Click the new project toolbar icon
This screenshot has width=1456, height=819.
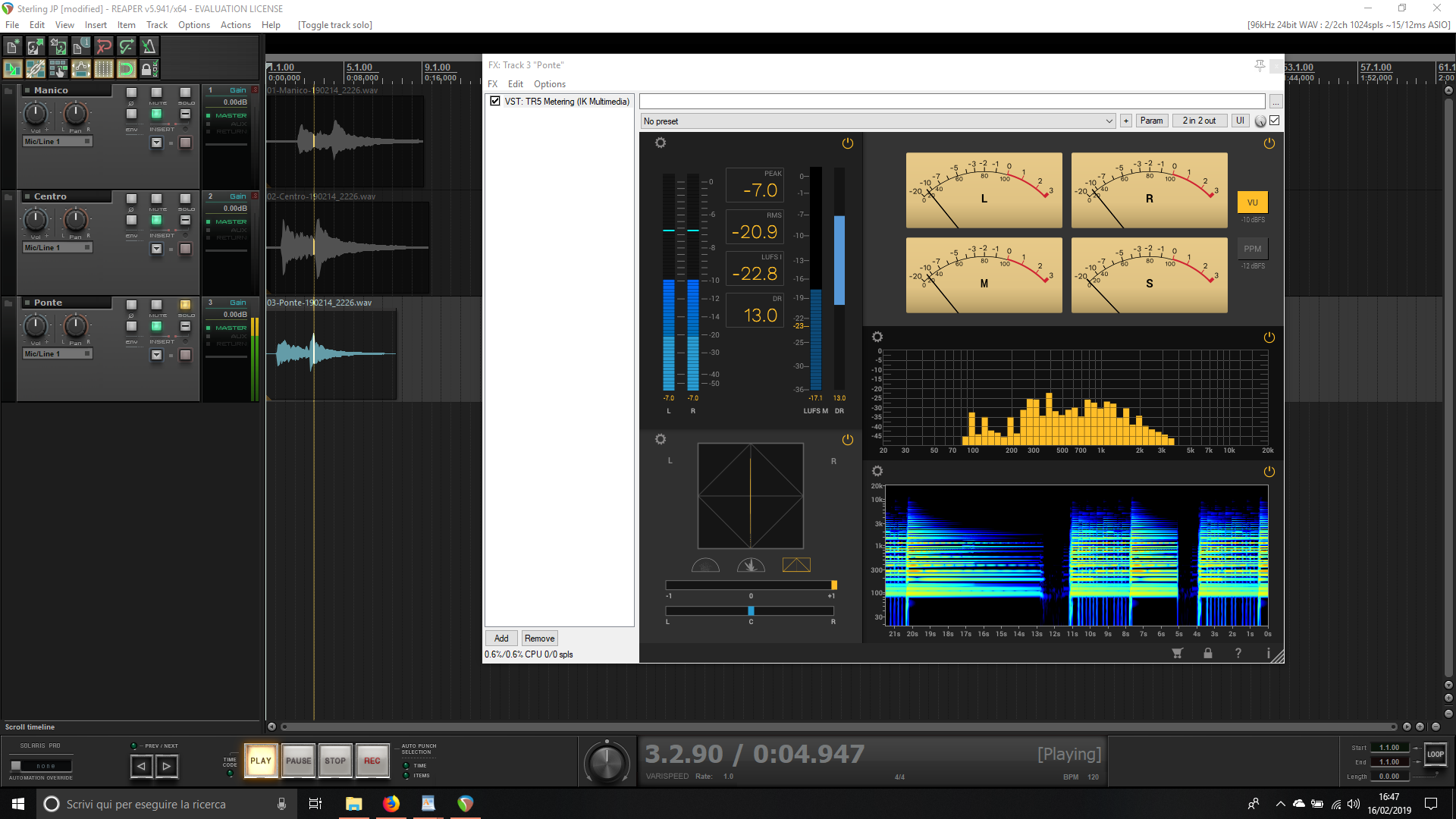click(x=12, y=47)
